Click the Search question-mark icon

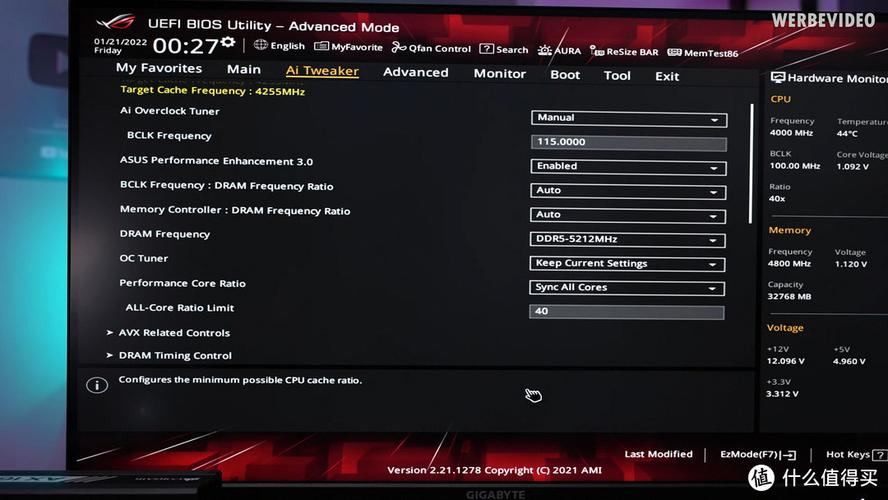486,49
